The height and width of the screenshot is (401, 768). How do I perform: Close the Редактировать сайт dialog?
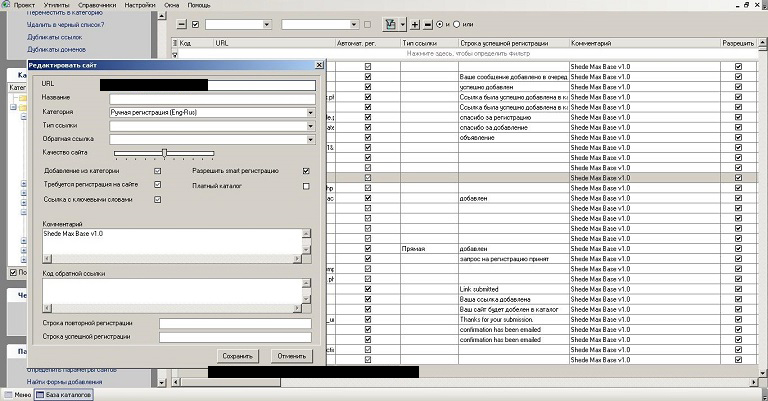click(x=319, y=65)
